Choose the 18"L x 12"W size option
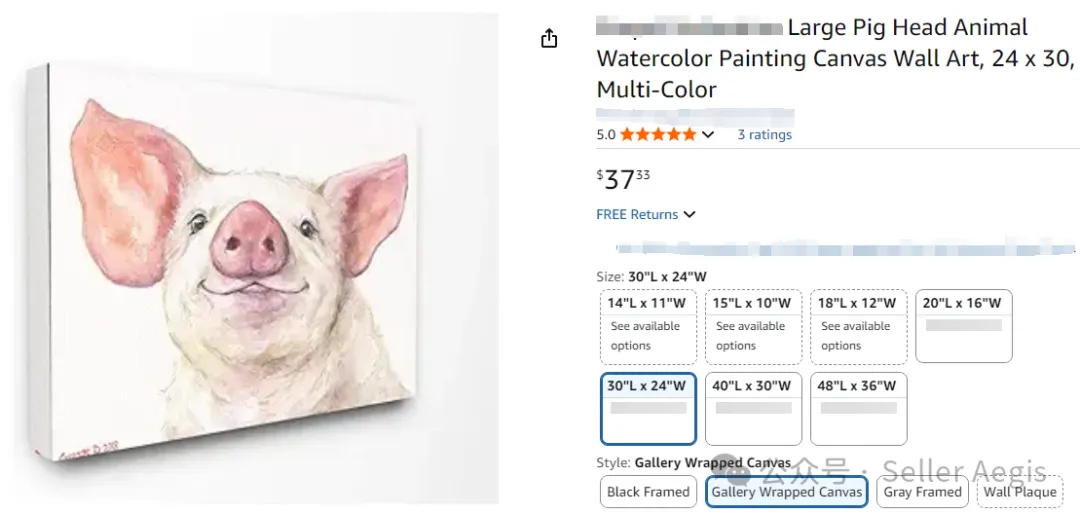The image size is (1080, 514). (858, 326)
